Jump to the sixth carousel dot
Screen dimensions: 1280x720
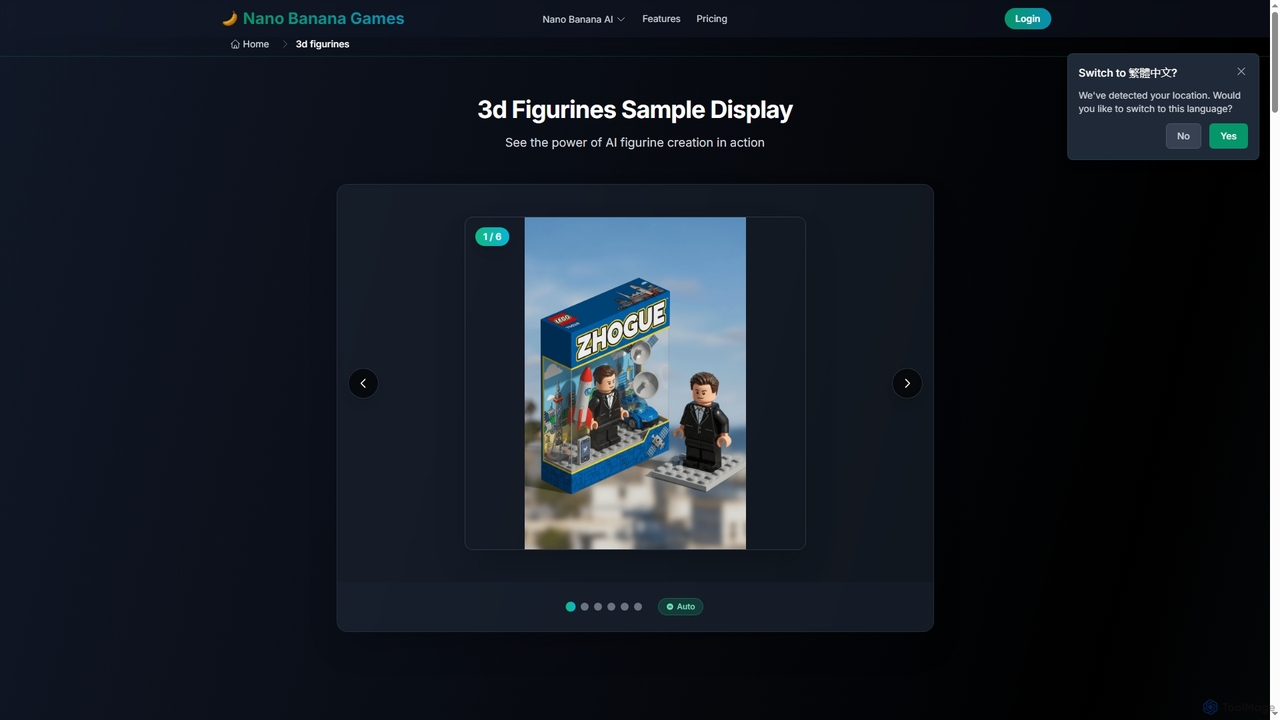(638, 606)
